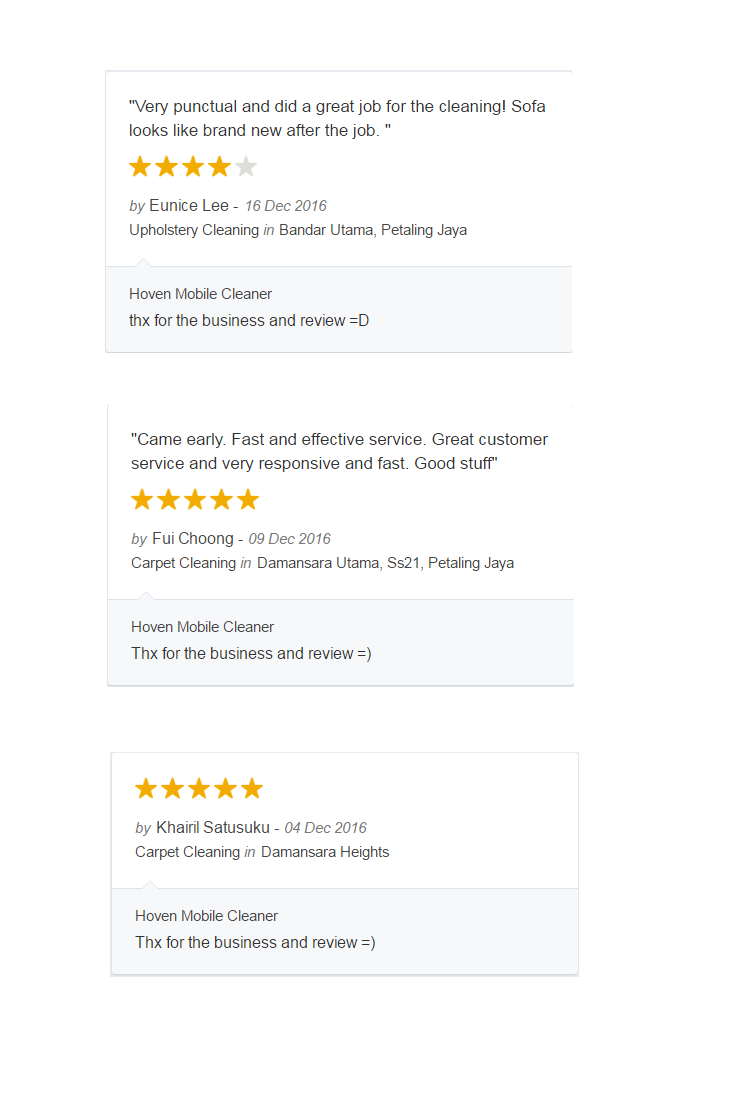Screen dimensions: 732x1098
Task: Click the first gold star in Eunice Lee's rating
Action: click(140, 167)
